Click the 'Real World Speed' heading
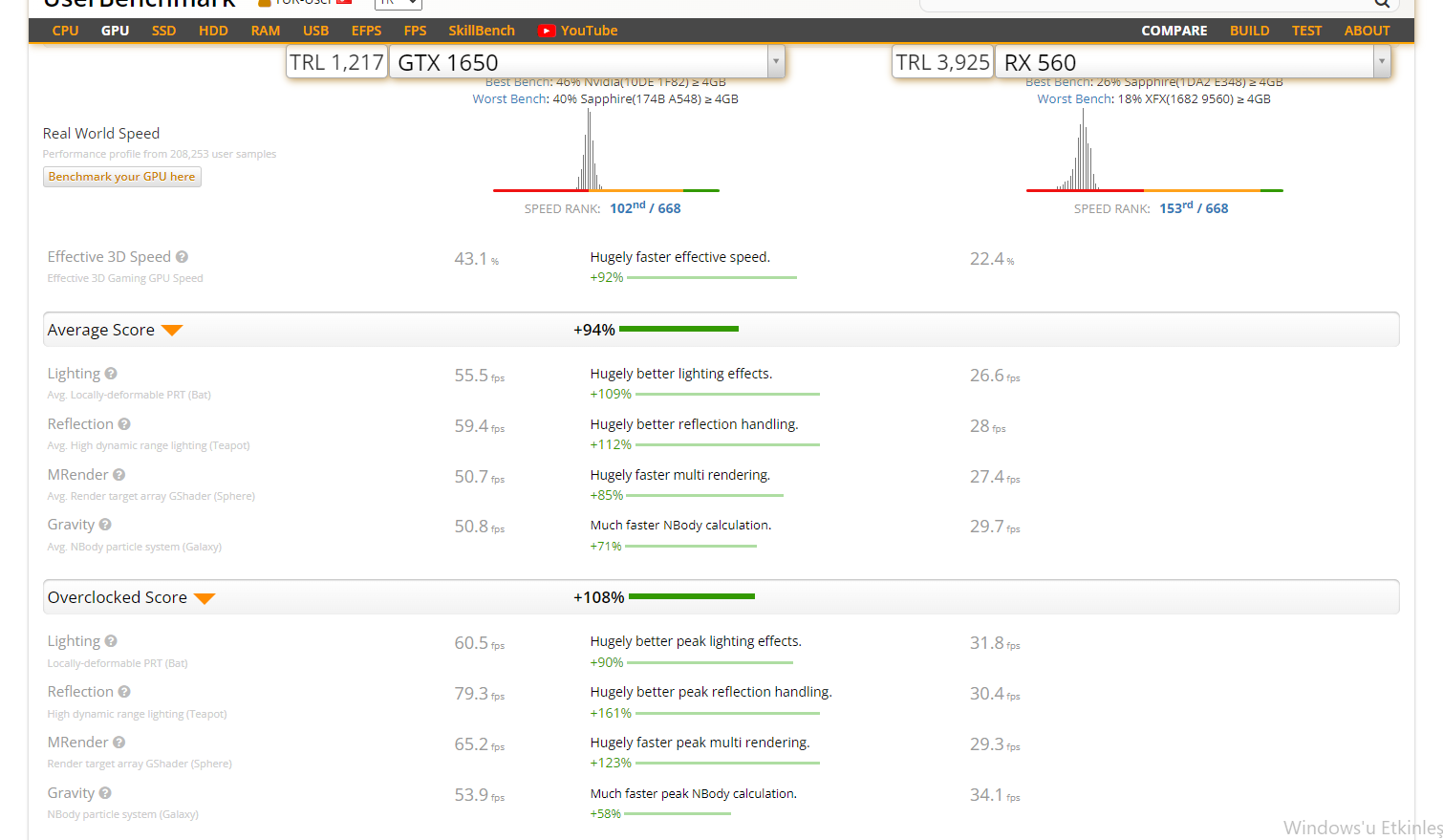Viewport: 1443px width, 840px height. tap(101, 134)
